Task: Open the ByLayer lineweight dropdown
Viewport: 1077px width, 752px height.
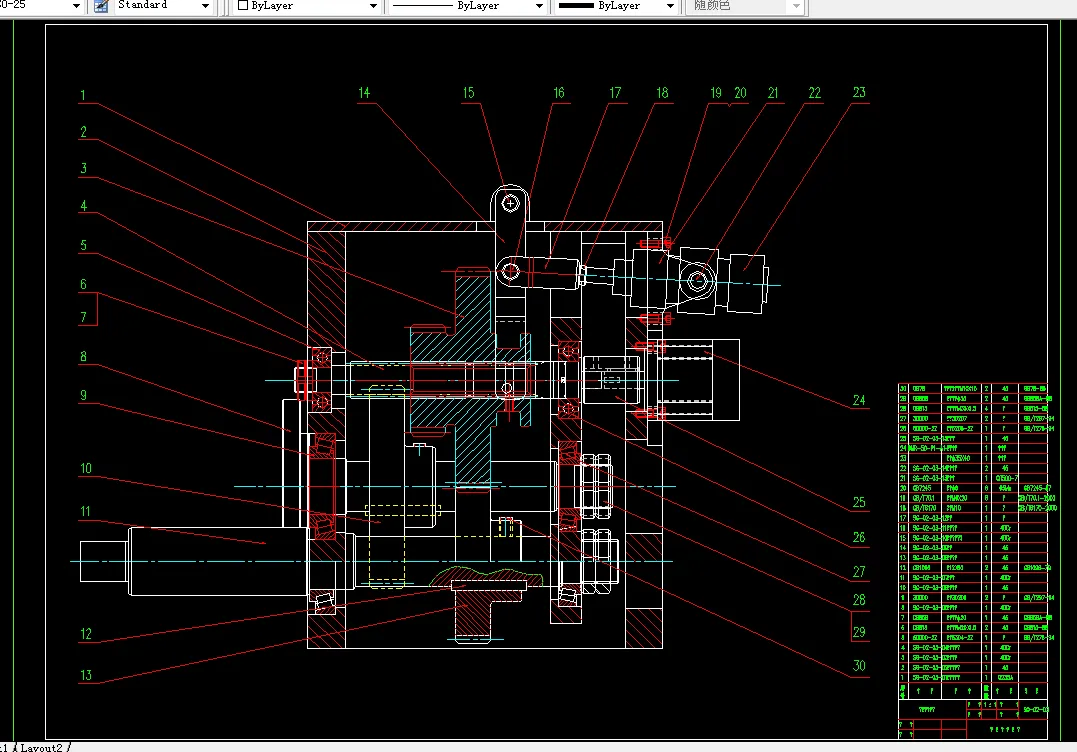Action: point(670,6)
